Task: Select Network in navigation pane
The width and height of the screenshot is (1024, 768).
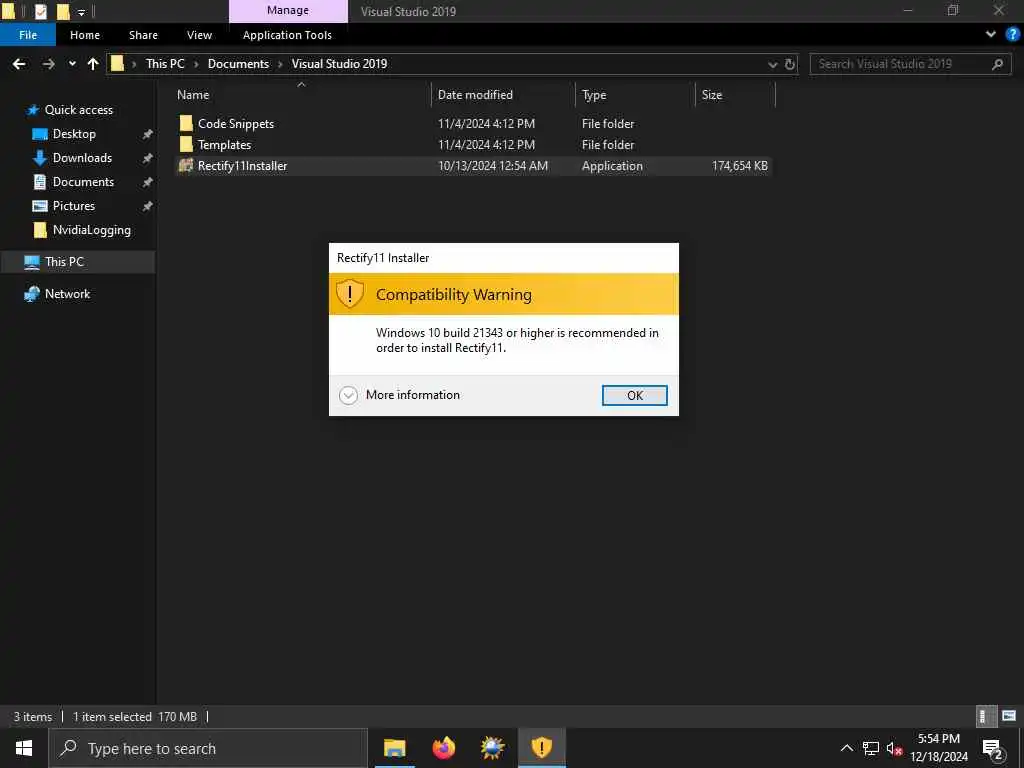Action: pyautogui.click(x=67, y=294)
